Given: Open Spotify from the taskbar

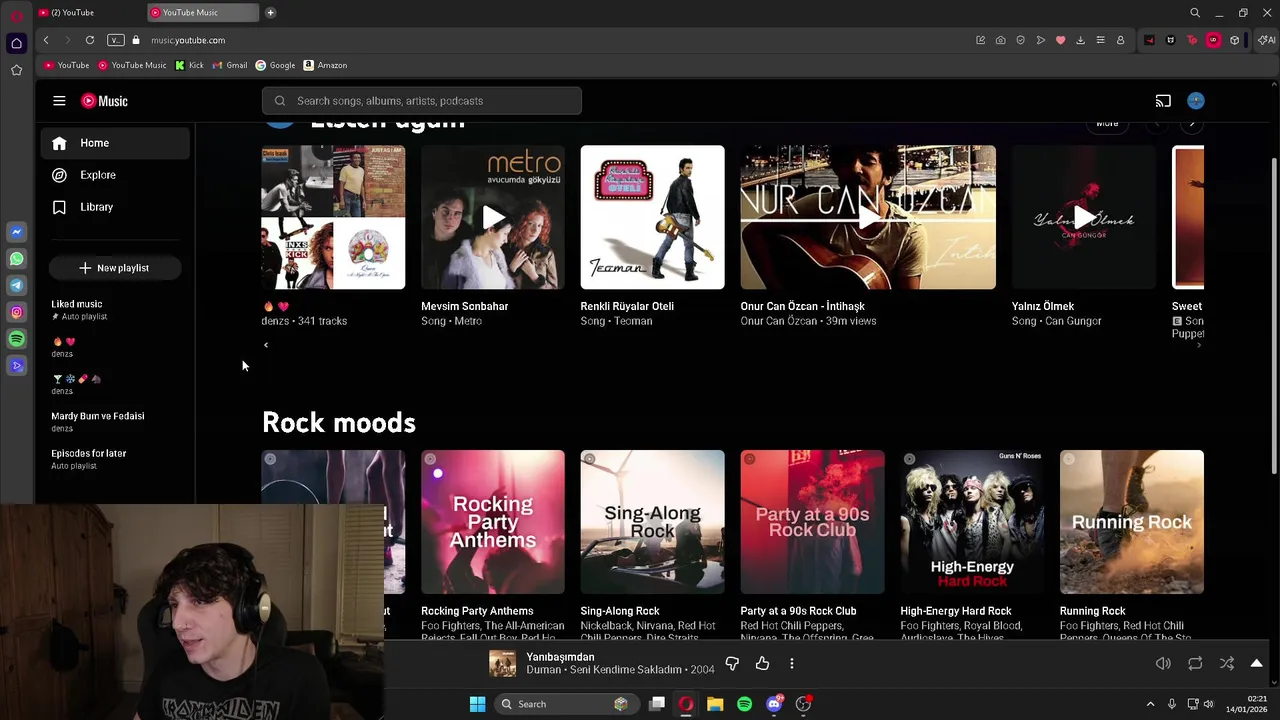Looking at the screenshot, I should point(744,704).
